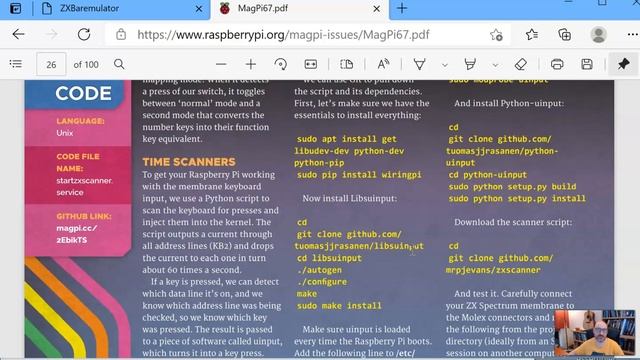Open a new browser tab

402,8
